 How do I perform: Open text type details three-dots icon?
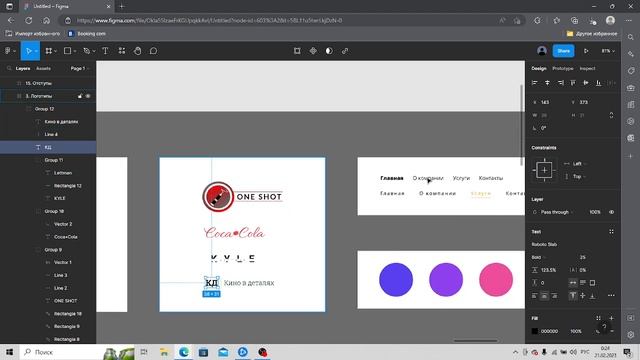click(611, 296)
